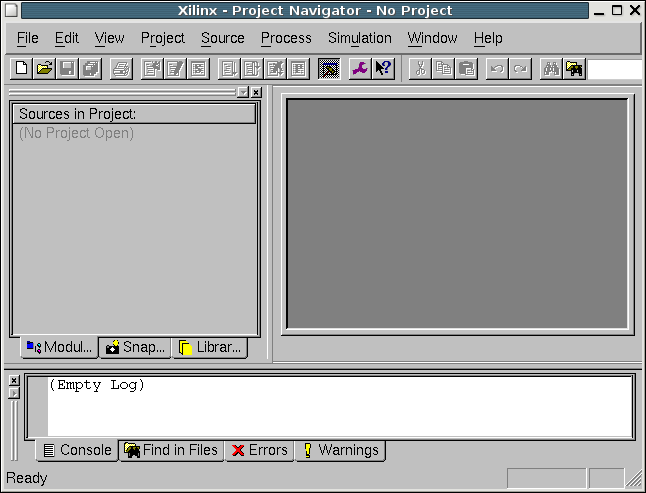The image size is (646, 493).
Task: Click the Find in Files toolbar icon
Action: click(x=574, y=68)
